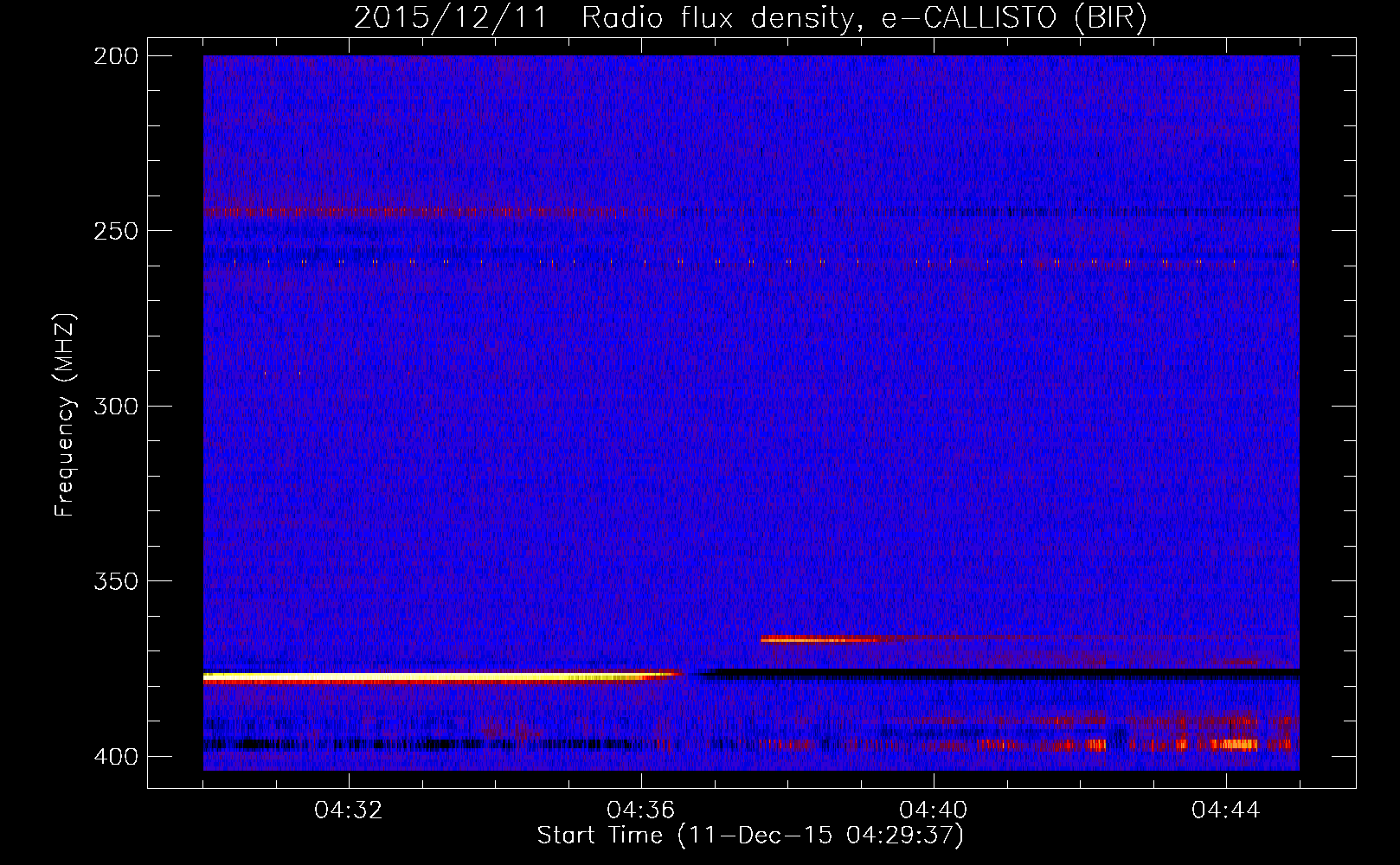Click the 400 frequency tick label
This screenshot has height=865, width=1400.
[115, 757]
